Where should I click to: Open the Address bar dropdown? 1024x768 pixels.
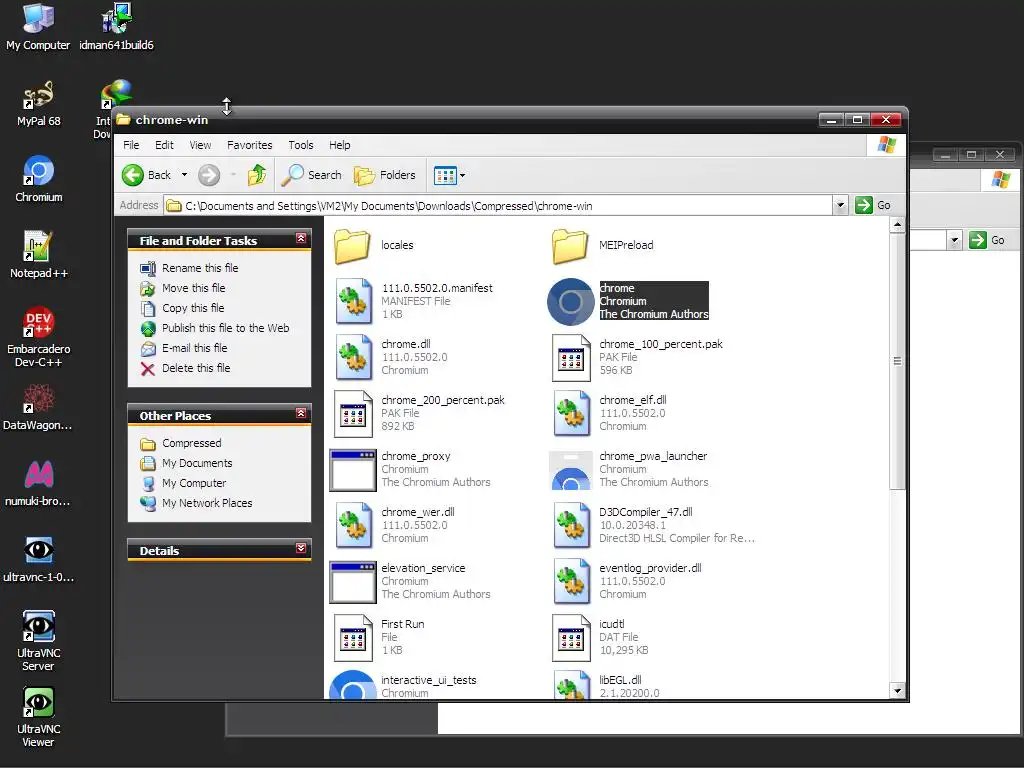point(840,206)
